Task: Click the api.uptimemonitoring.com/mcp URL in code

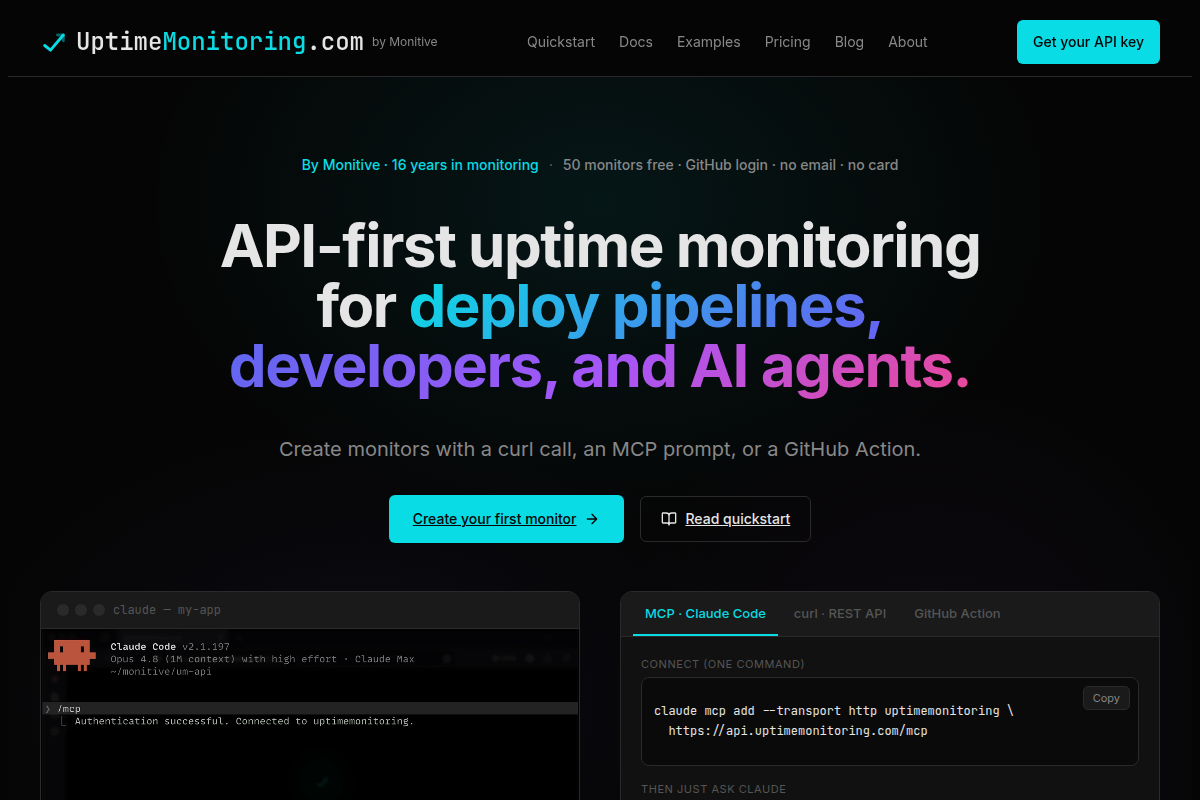Action: point(798,731)
